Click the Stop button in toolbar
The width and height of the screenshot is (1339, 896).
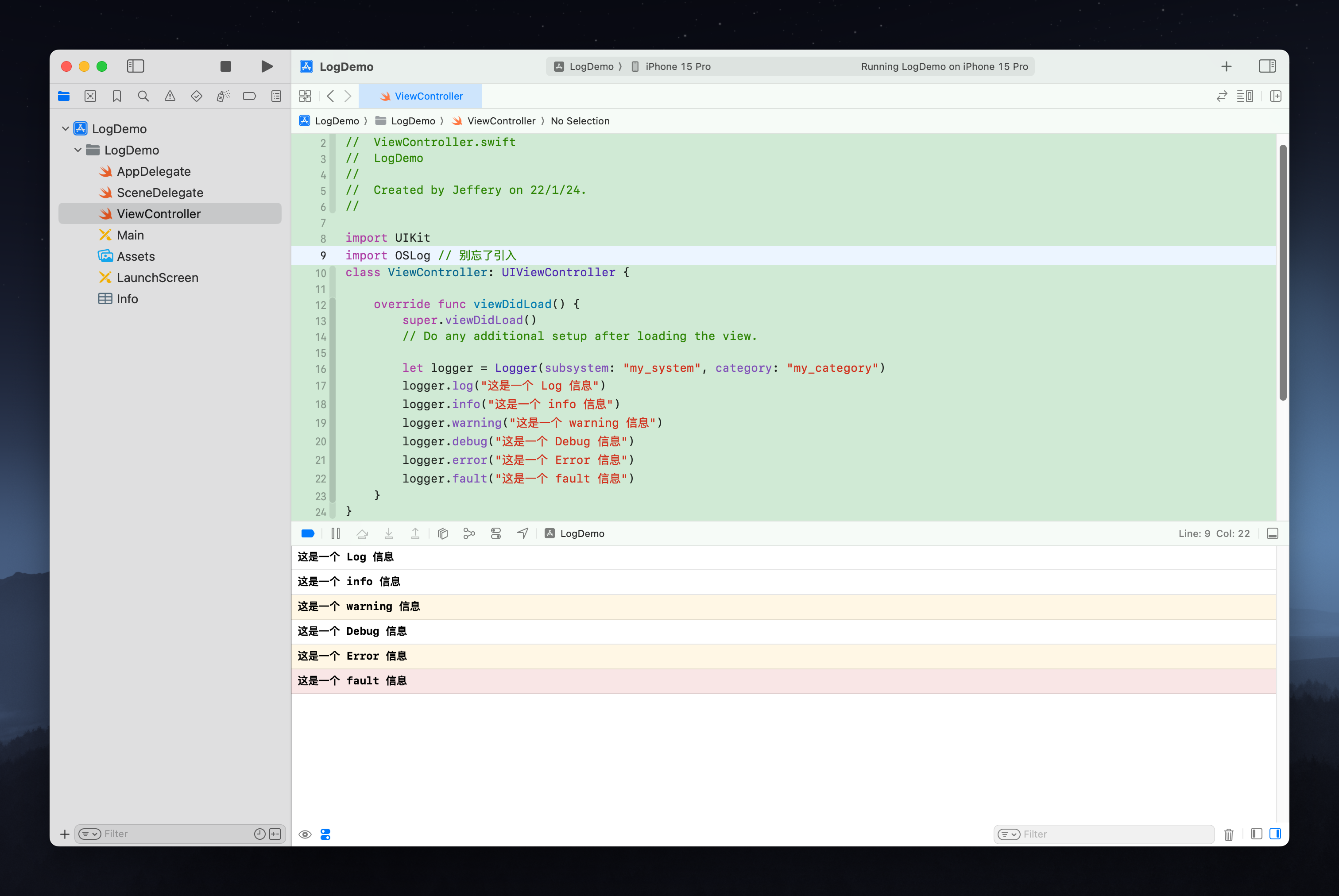click(x=226, y=66)
